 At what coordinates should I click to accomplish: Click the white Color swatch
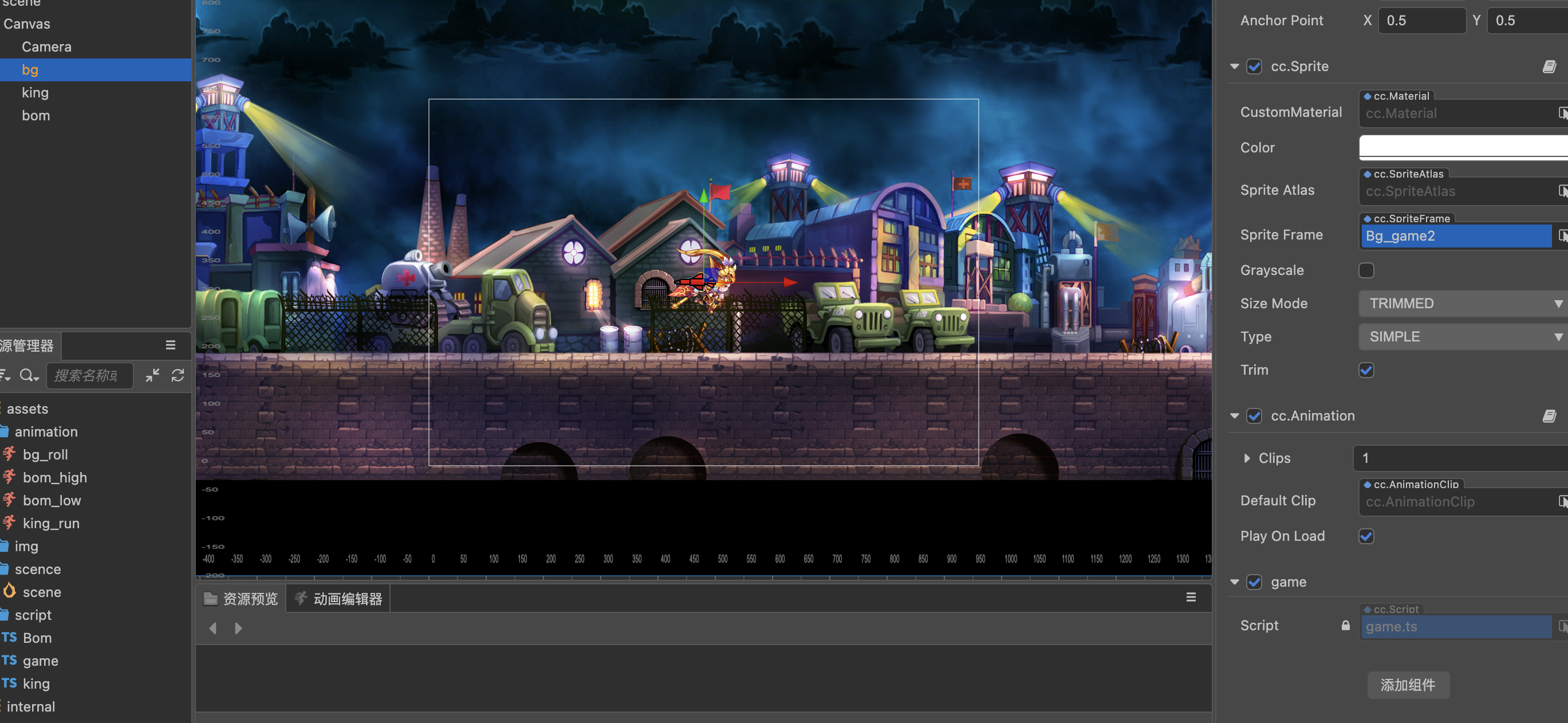1462,147
